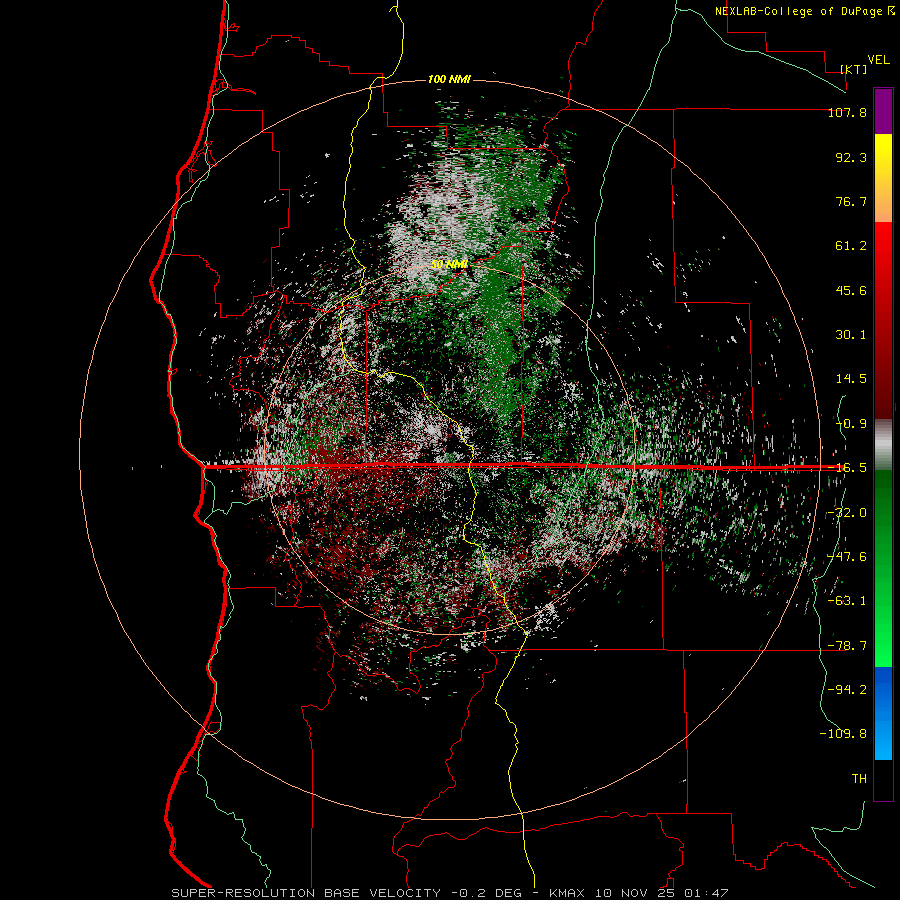Image resolution: width=900 pixels, height=900 pixels.
Task: Click the -94.2 velocity scale value
Action: pyautogui.click(x=847, y=689)
